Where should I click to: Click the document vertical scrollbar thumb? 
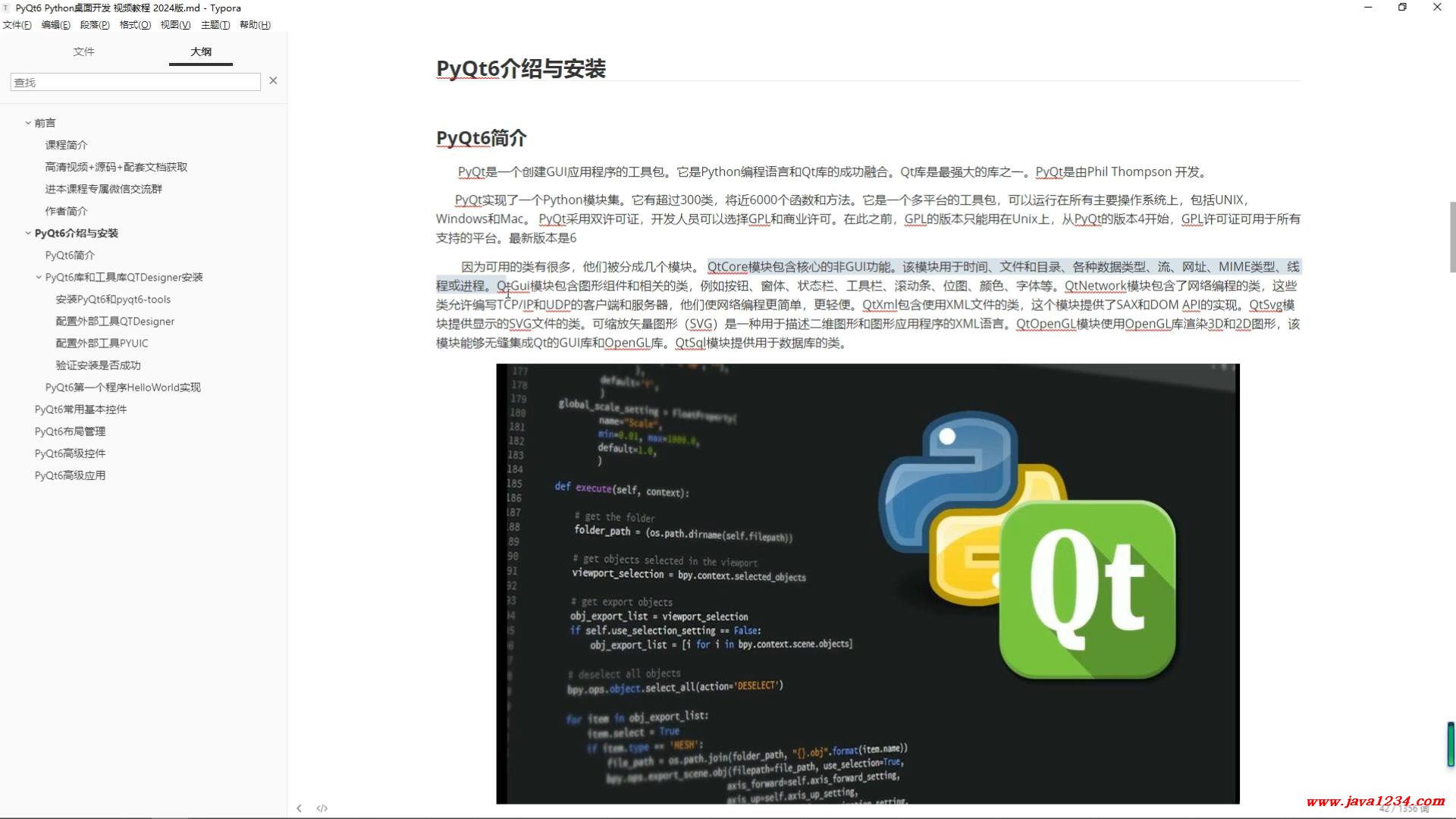pos(1451,237)
